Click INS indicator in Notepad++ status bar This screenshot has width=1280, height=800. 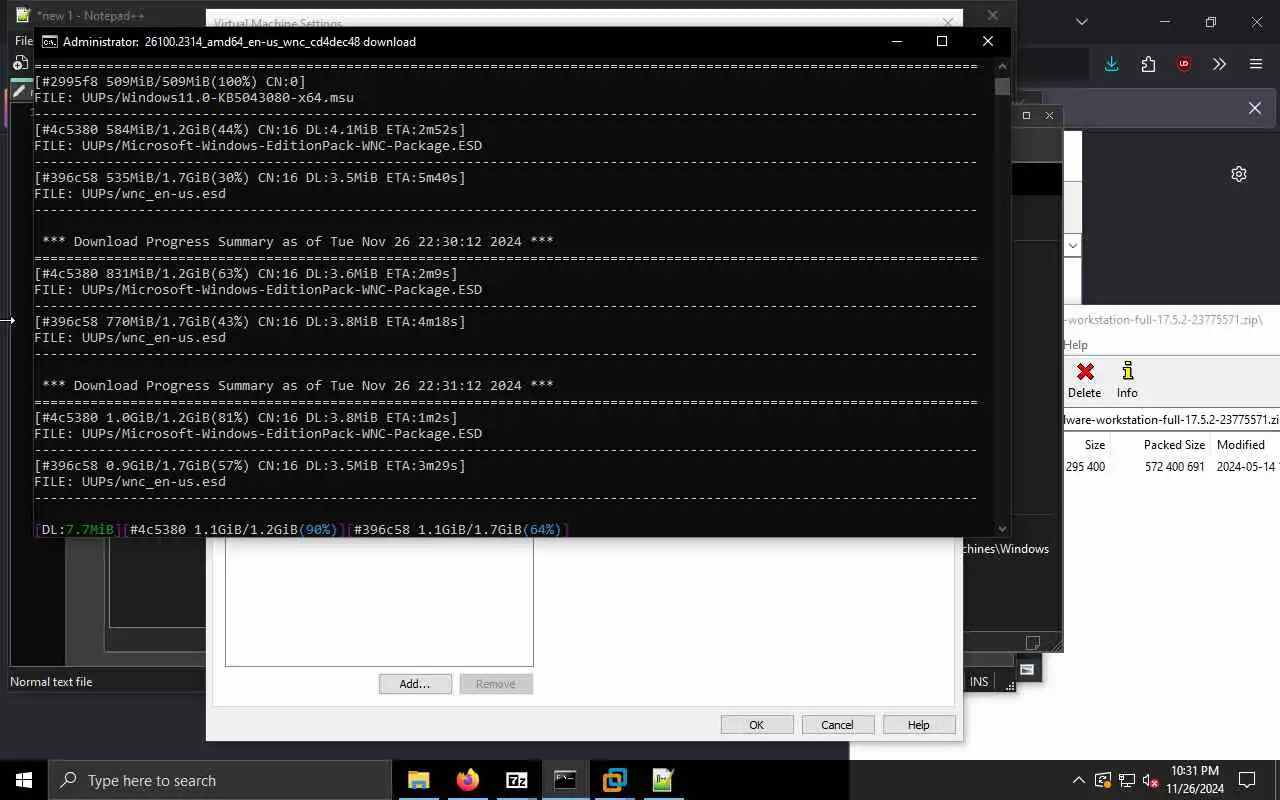point(979,682)
